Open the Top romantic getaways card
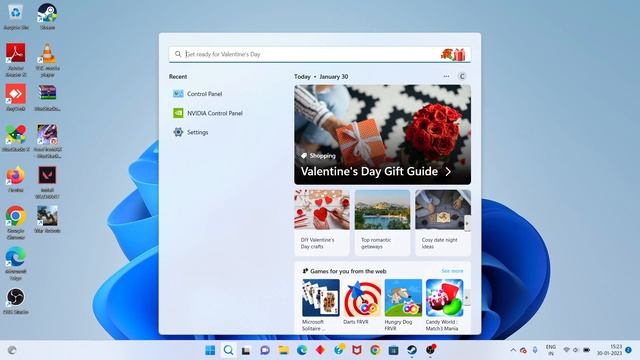The width and height of the screenshot is (640, 360). [382, 222]
